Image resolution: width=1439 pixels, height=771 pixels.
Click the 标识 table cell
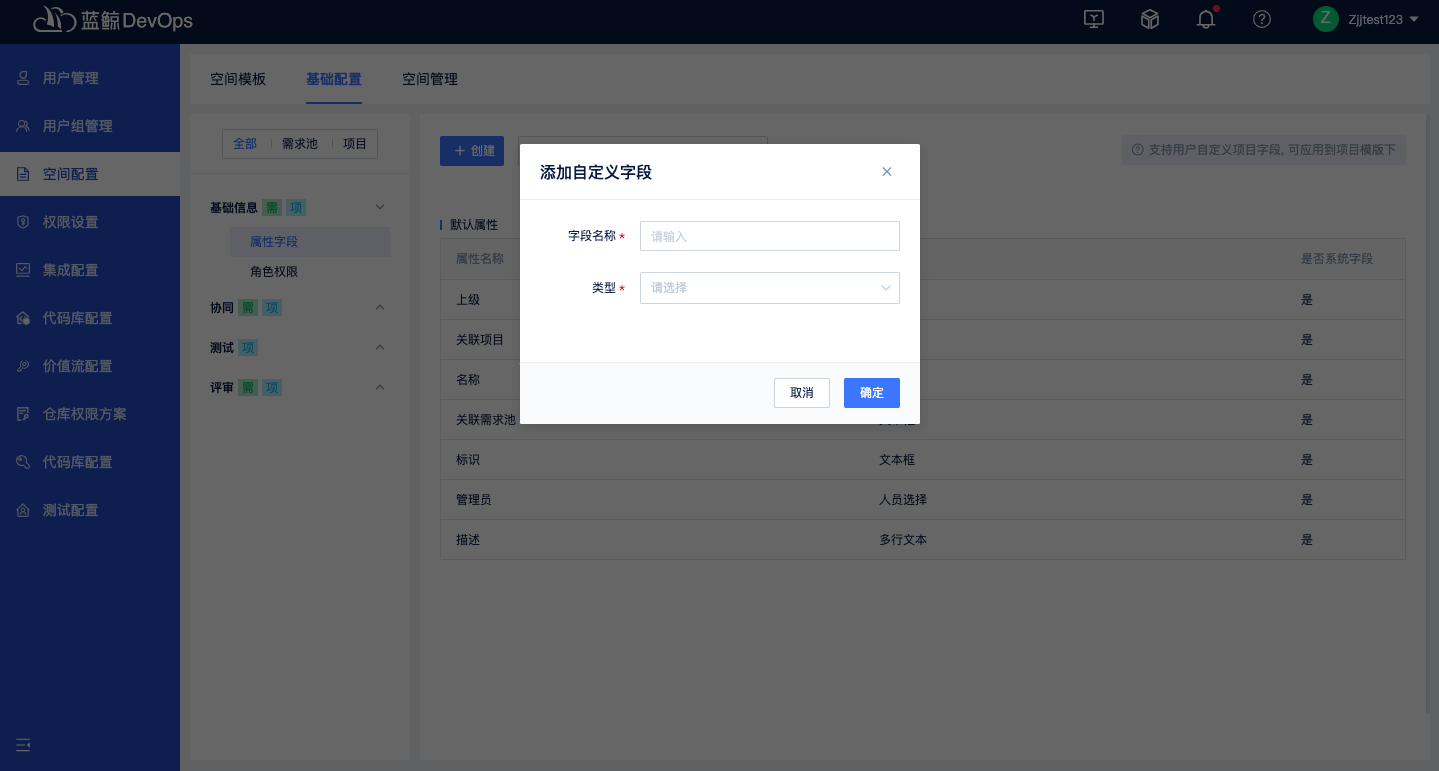tap(468, 460)
